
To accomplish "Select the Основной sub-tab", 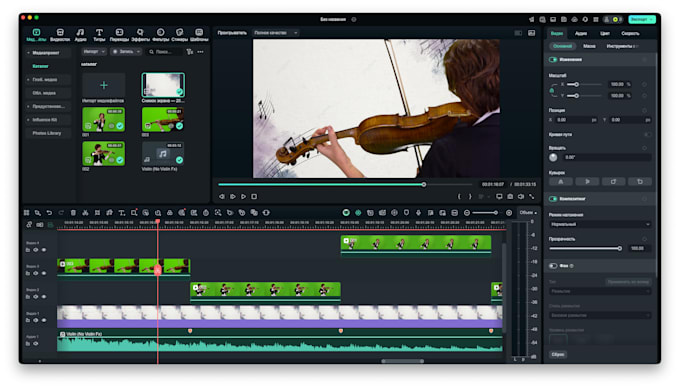I will point(562,46).
